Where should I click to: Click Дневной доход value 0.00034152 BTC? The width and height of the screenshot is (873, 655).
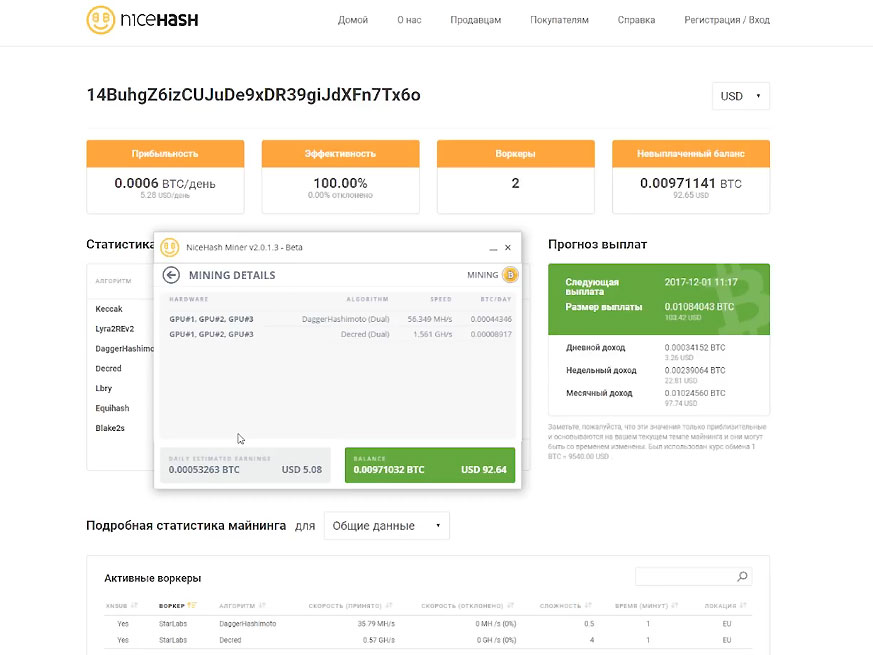[x=695, y=348]
